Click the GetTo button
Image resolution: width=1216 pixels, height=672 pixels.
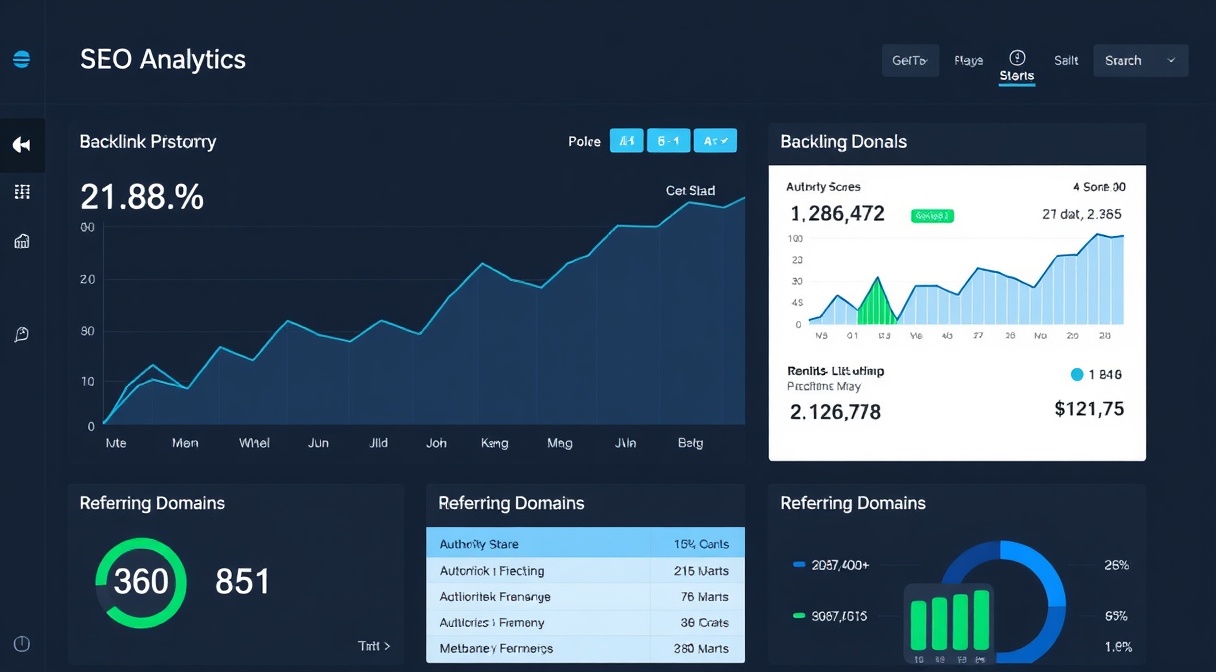click(910, 60)
